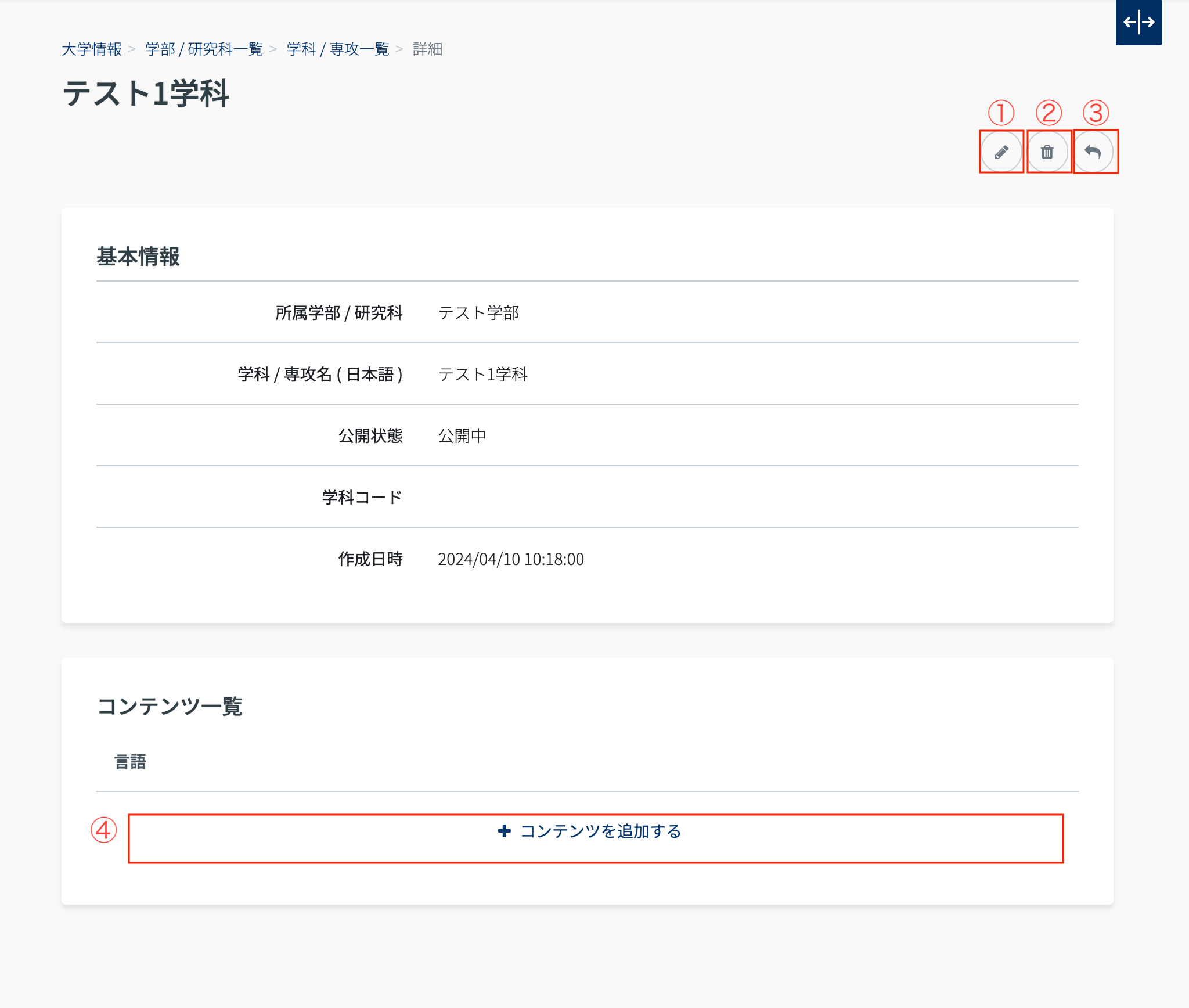Select the コンテンツ一覧 section heading
This screenshot has height=1008, width=1189.
170,707
